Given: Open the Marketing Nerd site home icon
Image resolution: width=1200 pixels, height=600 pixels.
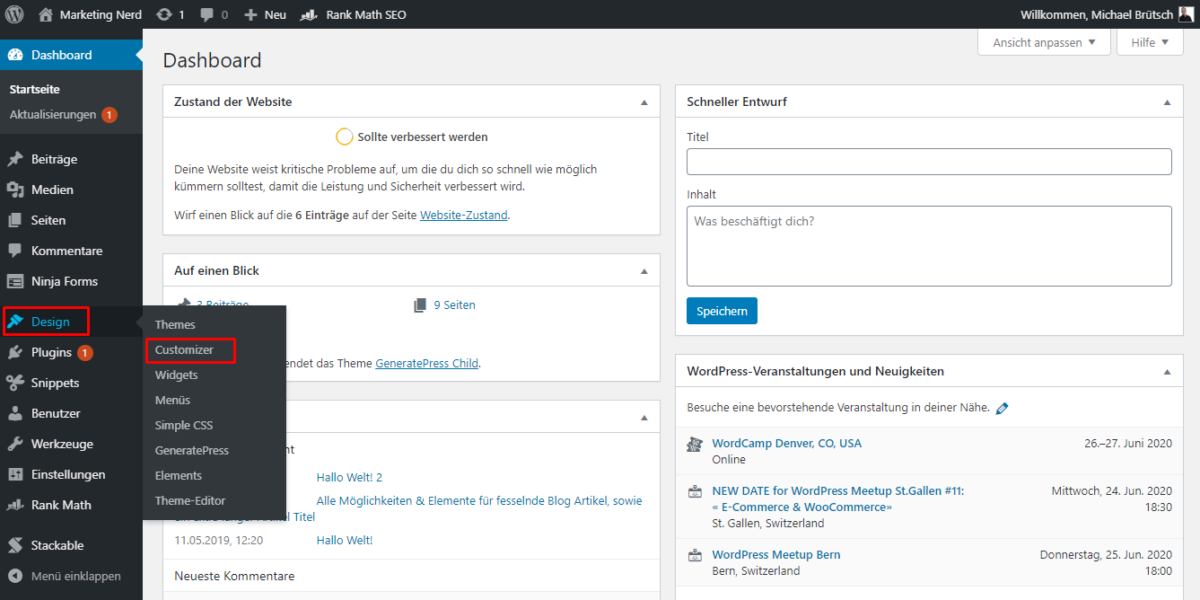Looking at the screenshot, I should pyautogui.click(x=46, y=15).
